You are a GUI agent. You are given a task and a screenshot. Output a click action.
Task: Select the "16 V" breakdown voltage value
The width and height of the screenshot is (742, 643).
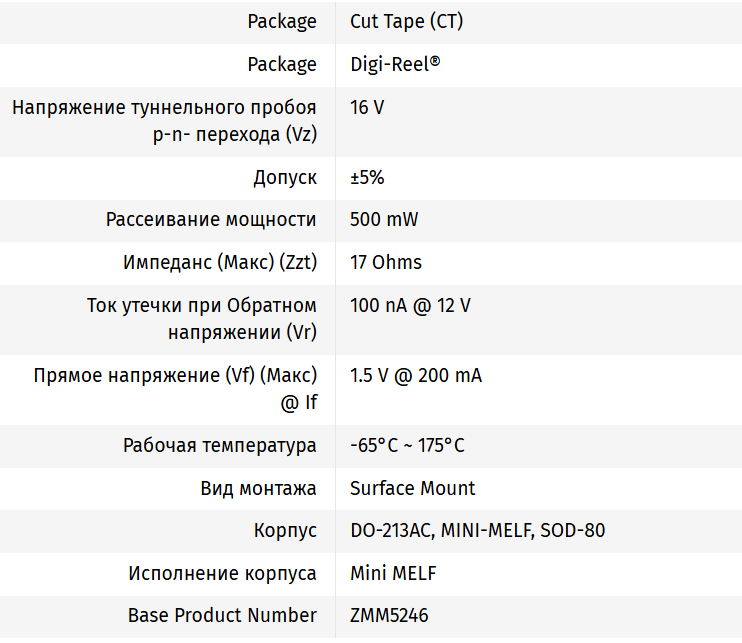click(367, 107)
